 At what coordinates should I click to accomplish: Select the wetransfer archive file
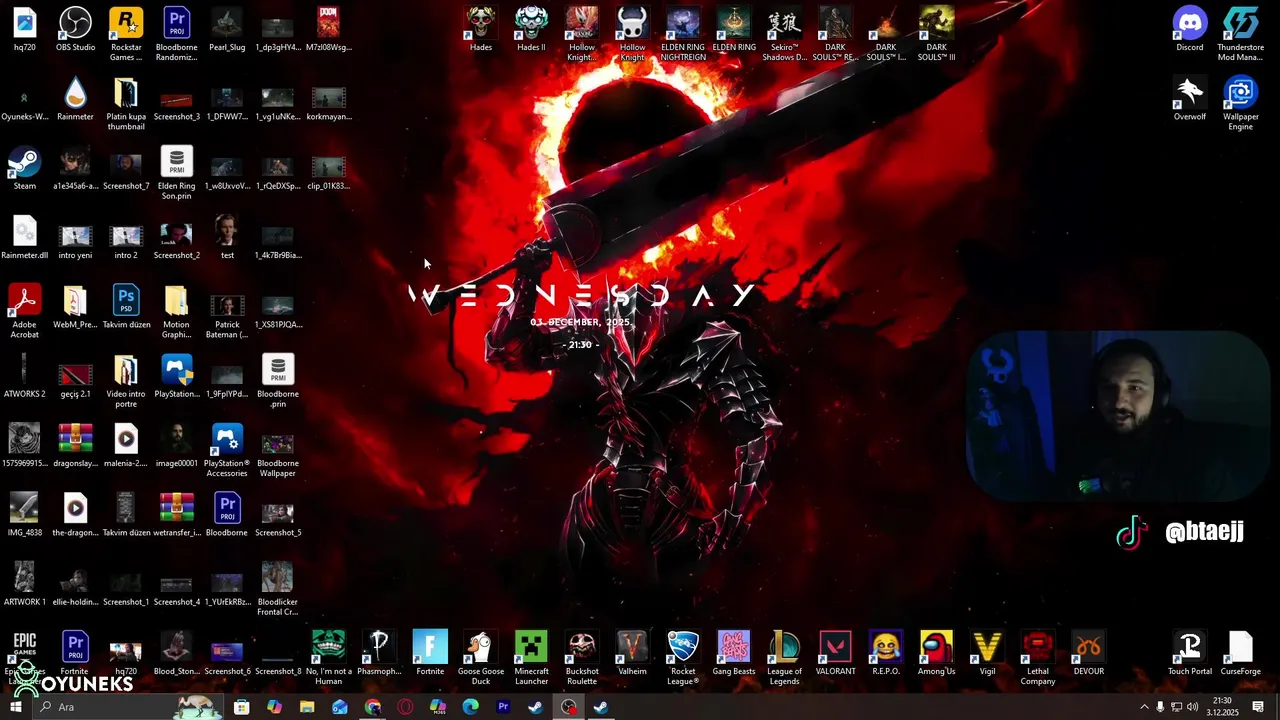pos(177,515)
